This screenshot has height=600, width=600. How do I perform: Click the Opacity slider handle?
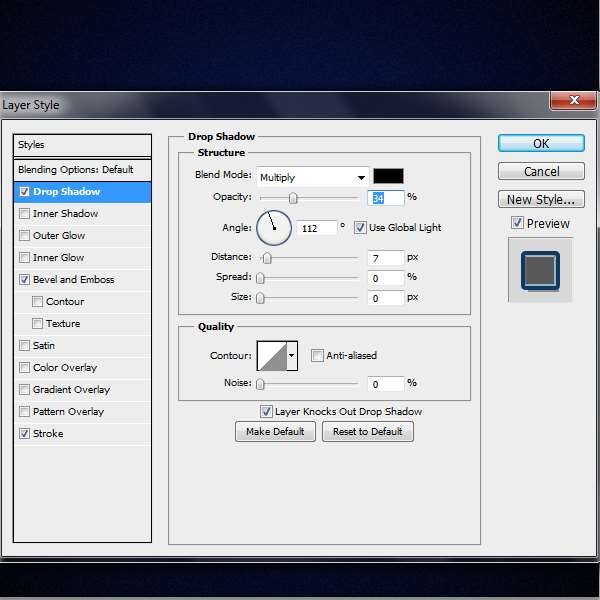(293, 198)
